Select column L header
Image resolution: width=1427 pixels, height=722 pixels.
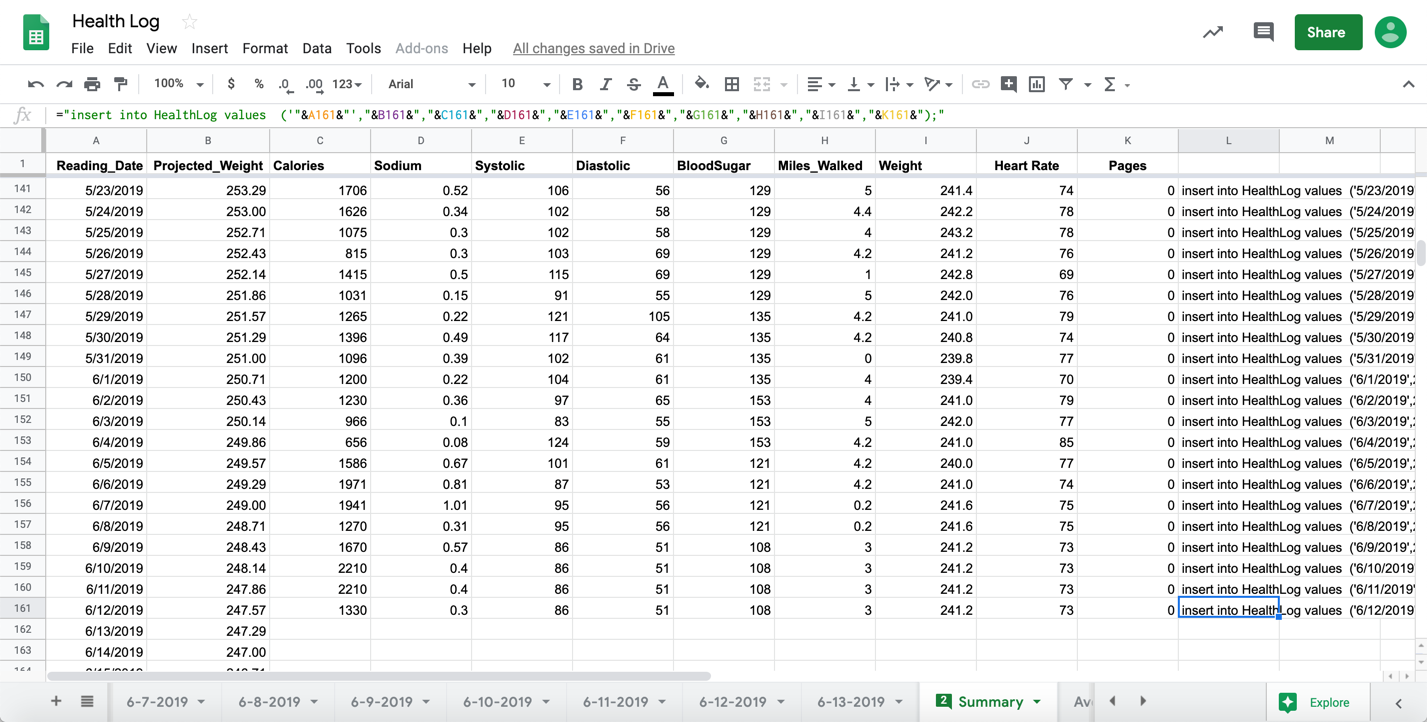point(1228,140)
